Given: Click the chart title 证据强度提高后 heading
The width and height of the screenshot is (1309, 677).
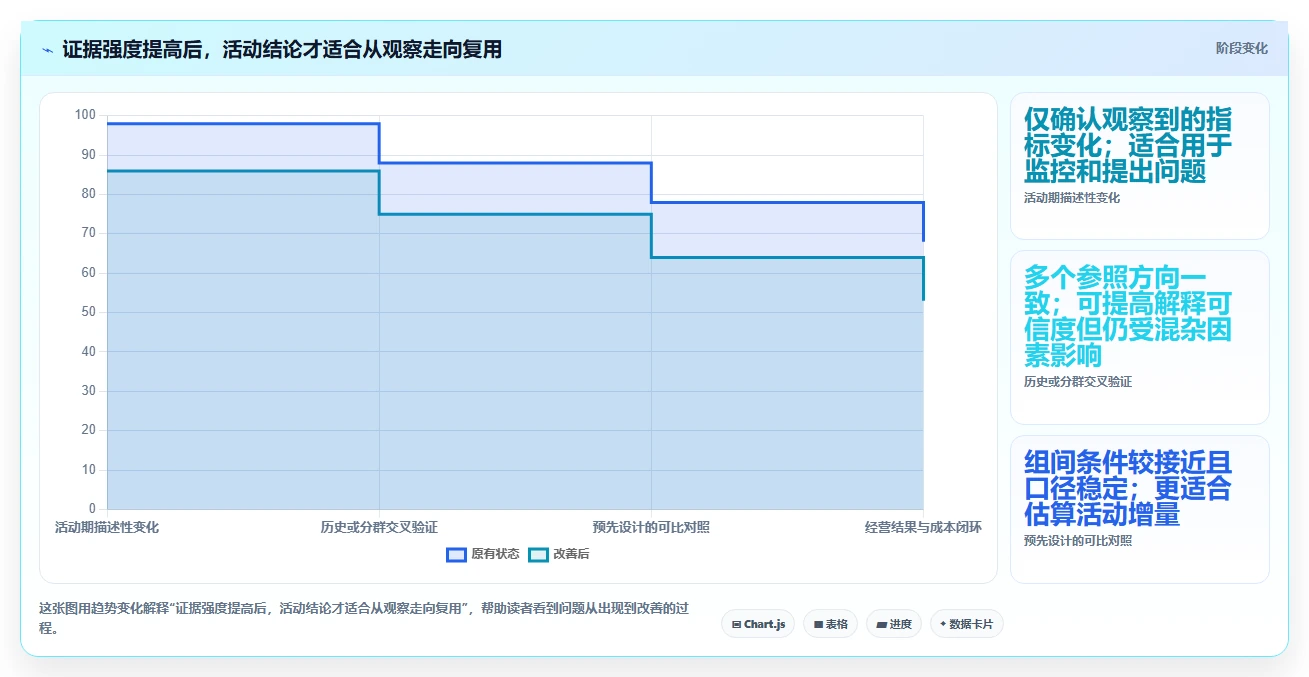Looking at the screenshot, I should pyautogui.click(x=282, y=49).
